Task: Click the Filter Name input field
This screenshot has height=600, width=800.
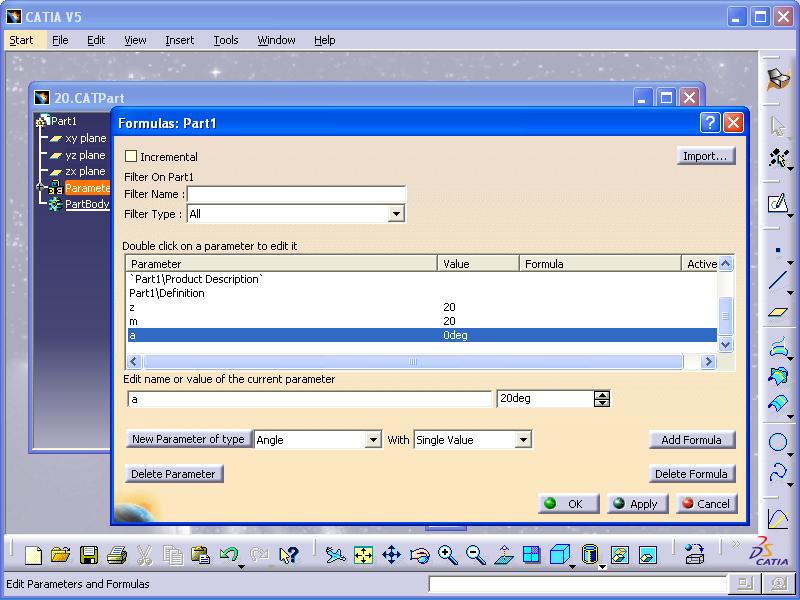Action: tap(296, 194)
